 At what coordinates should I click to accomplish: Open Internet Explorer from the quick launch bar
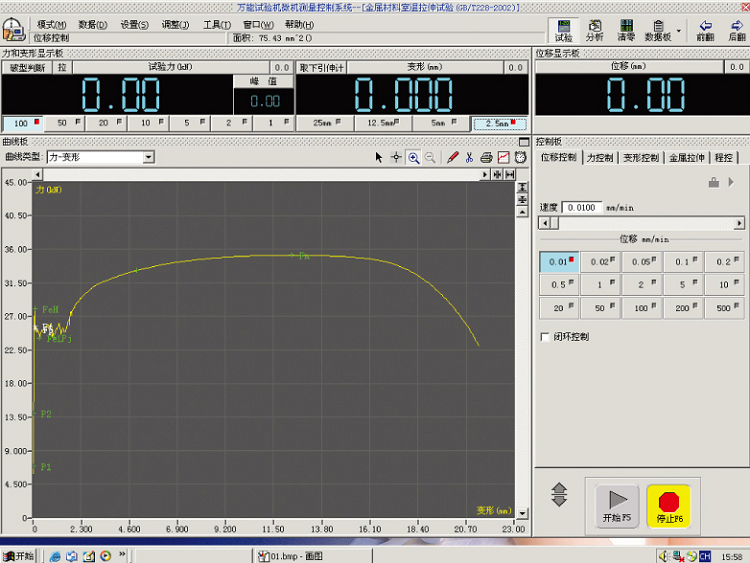[55, 556]
